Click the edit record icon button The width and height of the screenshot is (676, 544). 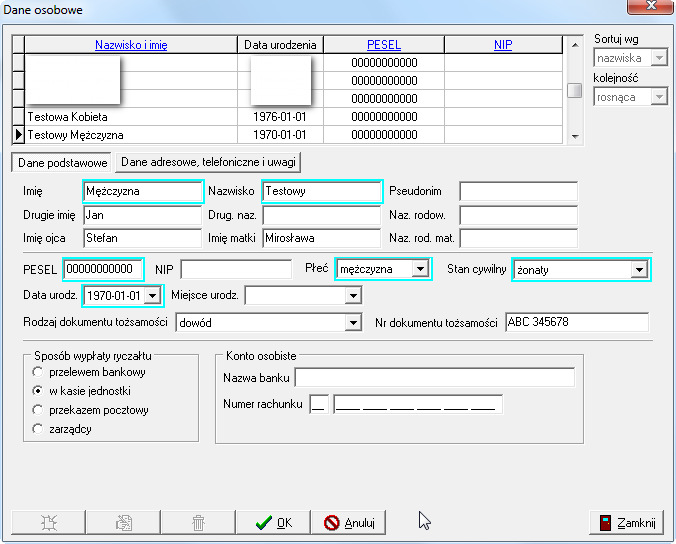(x=123, y=522)
